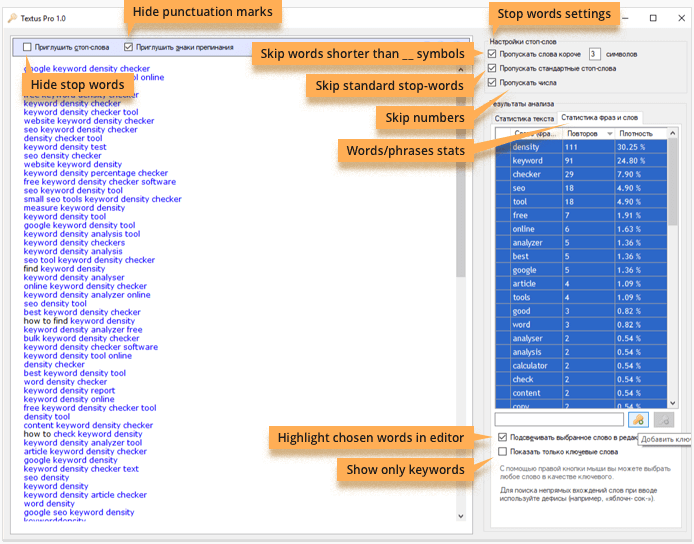Image resolution: width=694 pixels, height=544 pixels.
Task: Click the stats table scrollbar thumb
Action: coord(673,182)
